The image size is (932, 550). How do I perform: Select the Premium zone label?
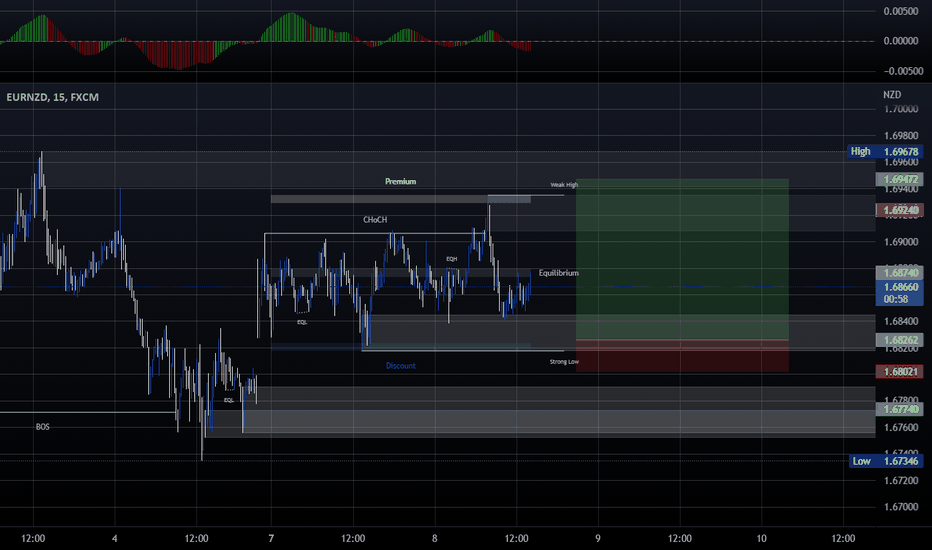[400, 181]
